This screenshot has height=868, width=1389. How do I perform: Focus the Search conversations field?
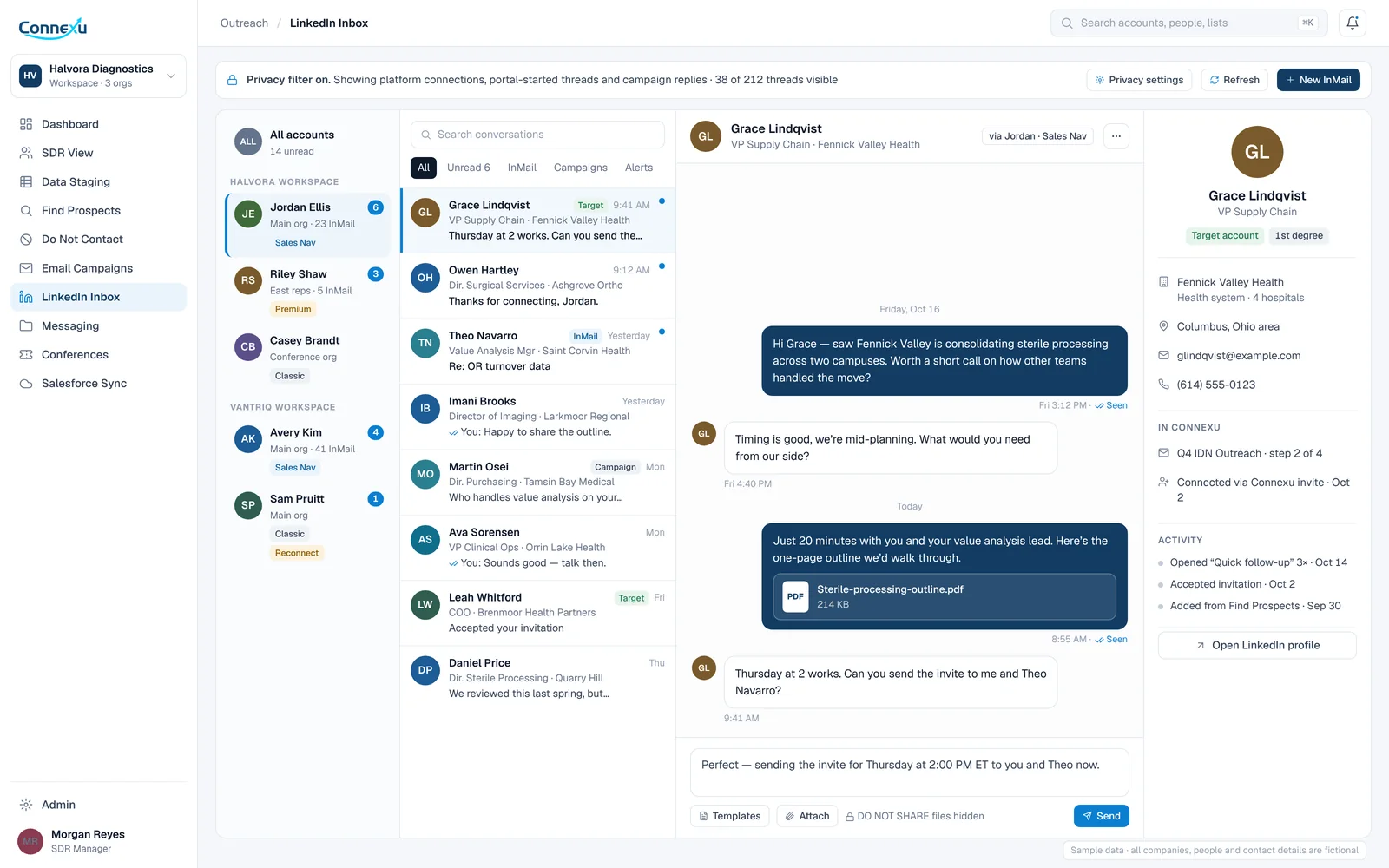click(537, 135)
